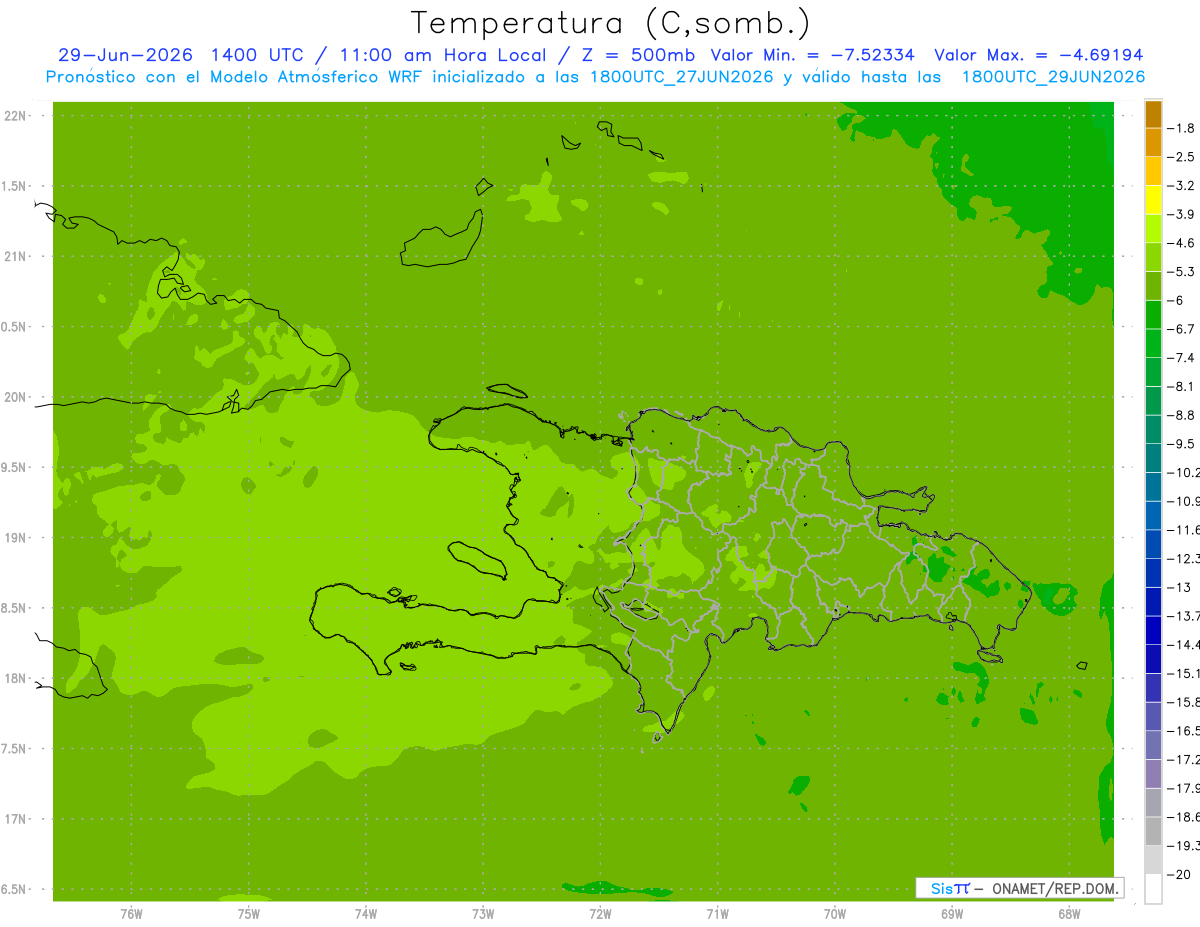Click the '-14.4' colorbar value label
The width and height of the screenshot is (1200, 927).
tap(1184, 644)
